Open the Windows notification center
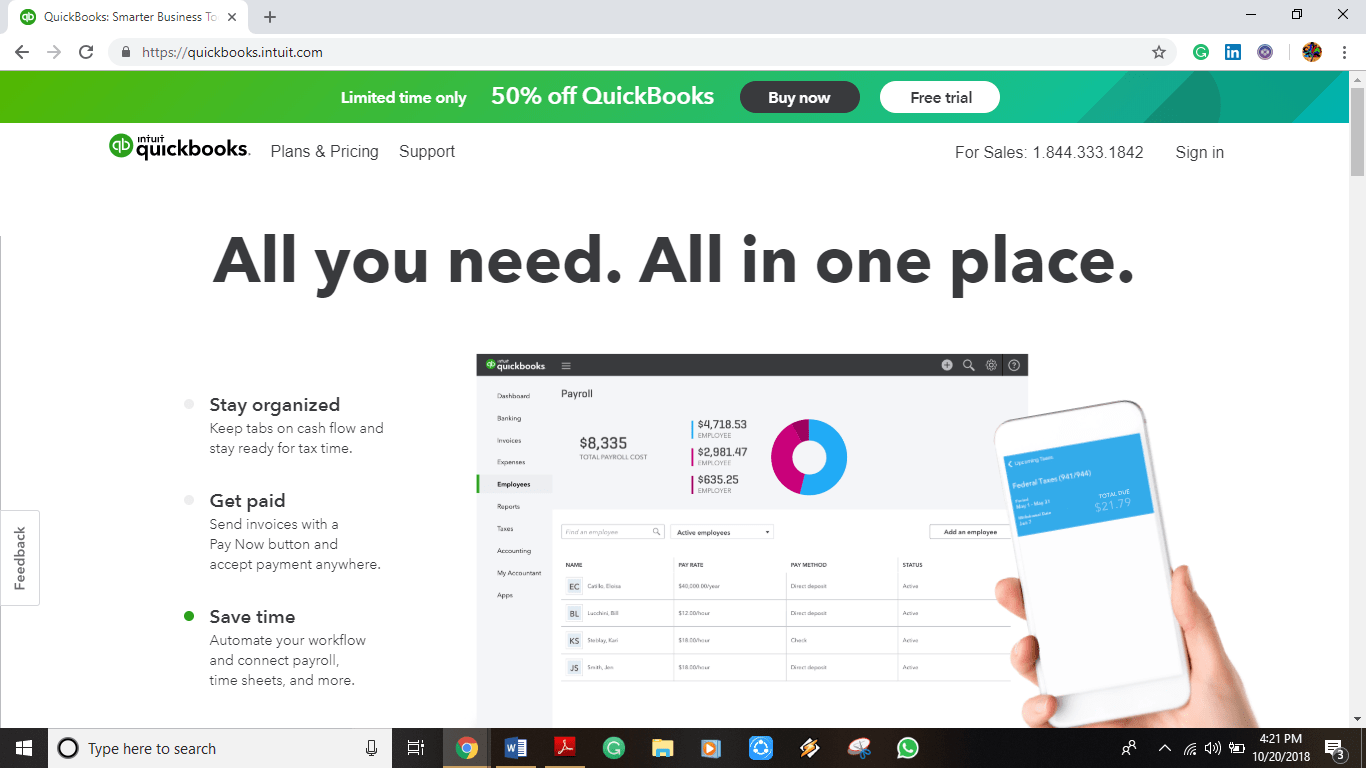Image resolution: width=1366 pixels, height=768 pixels. (x=1334, y=748)
